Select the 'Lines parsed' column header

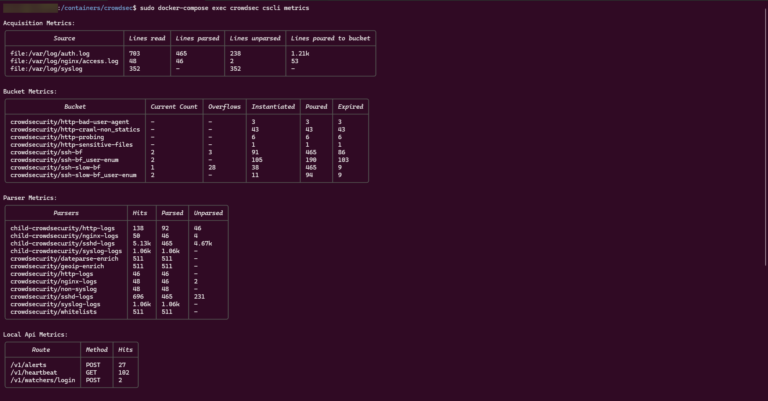click(x=197, y=38)
